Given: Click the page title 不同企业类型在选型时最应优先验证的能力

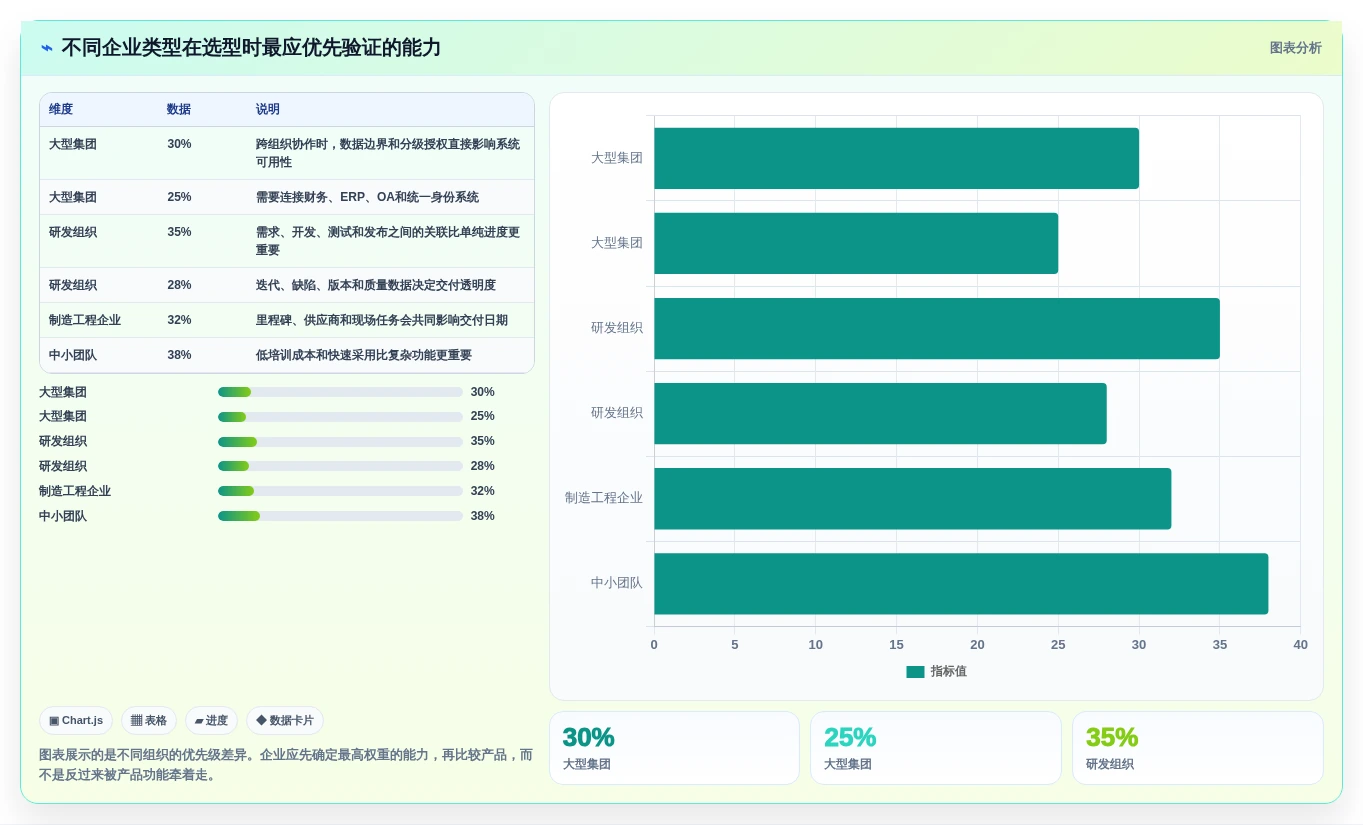Looking at the screenshot, I should pyautogui.click(x=251, y=48).
